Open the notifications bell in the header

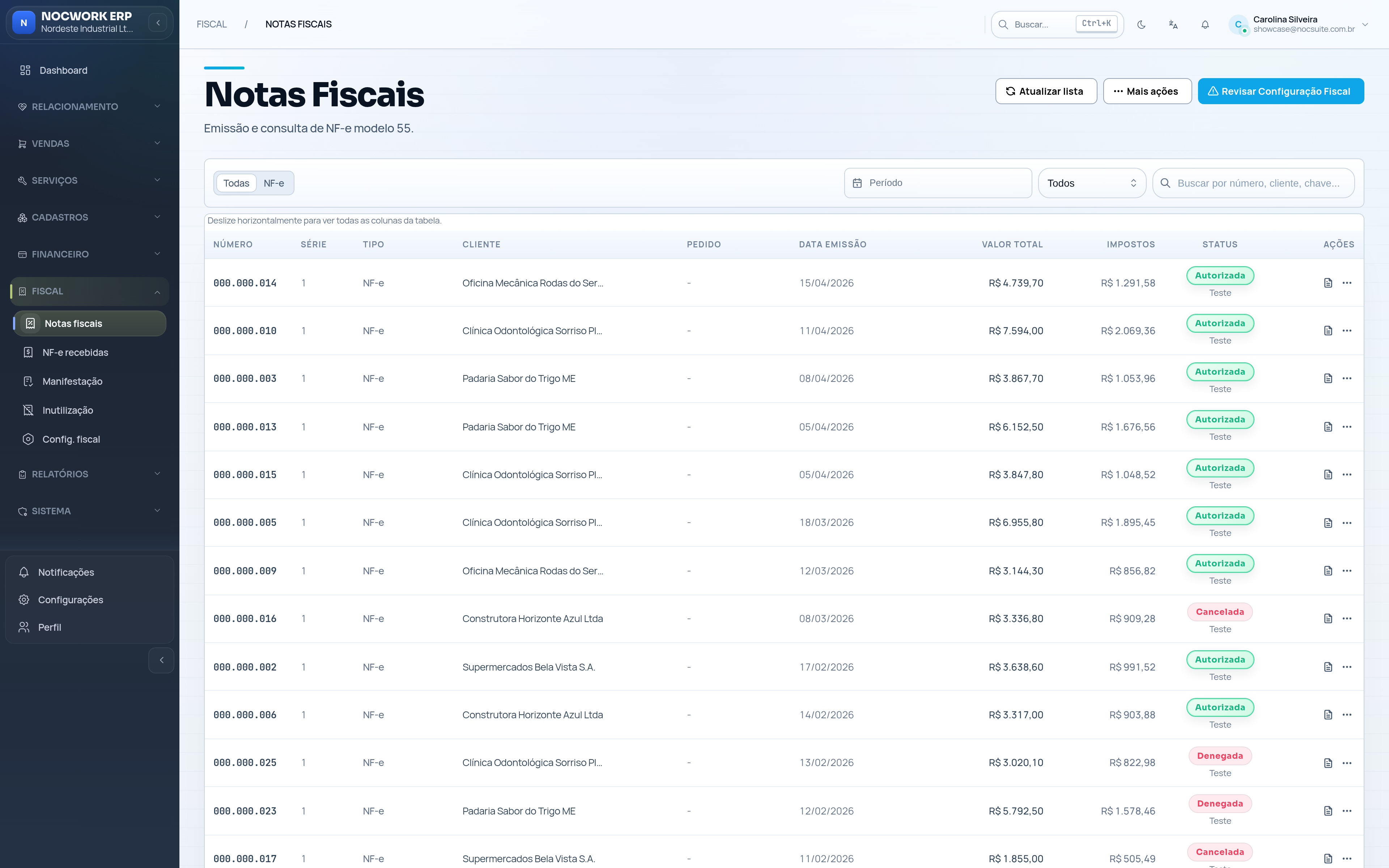1205,24
